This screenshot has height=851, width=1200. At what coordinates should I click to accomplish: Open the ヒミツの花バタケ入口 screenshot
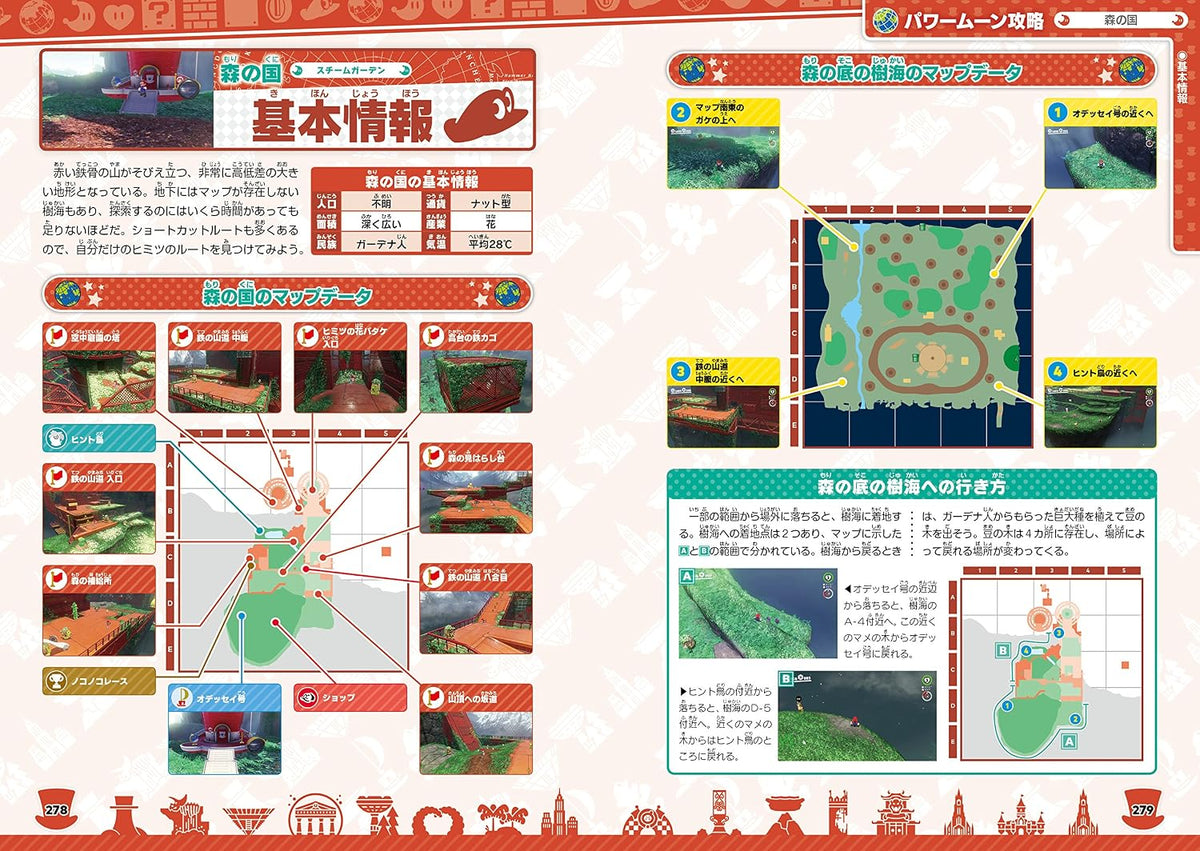click(350, 381)
